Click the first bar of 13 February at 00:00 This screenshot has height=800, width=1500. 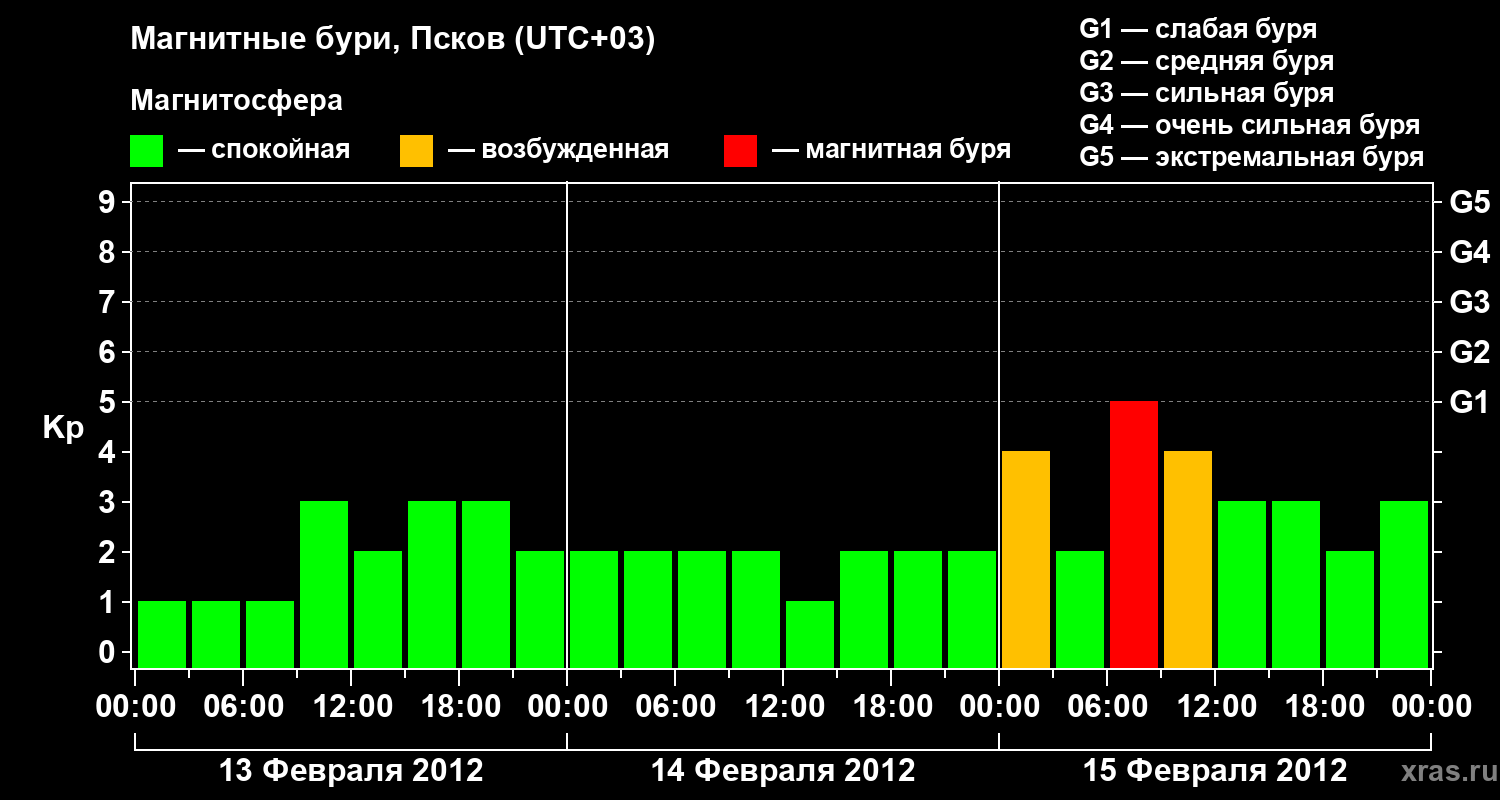coord(162,634)
